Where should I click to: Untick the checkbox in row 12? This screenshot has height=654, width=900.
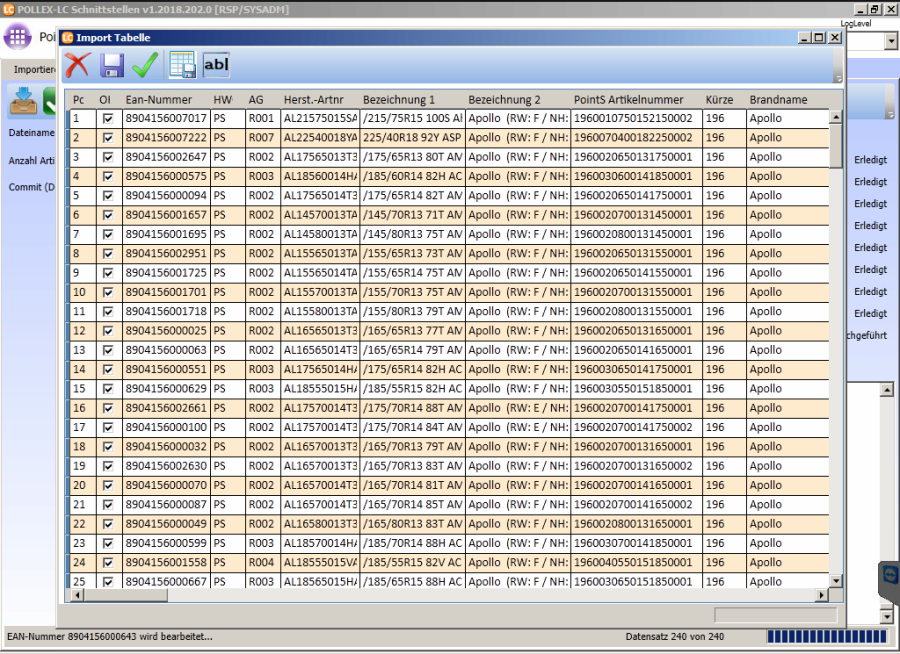coord(107,331)
